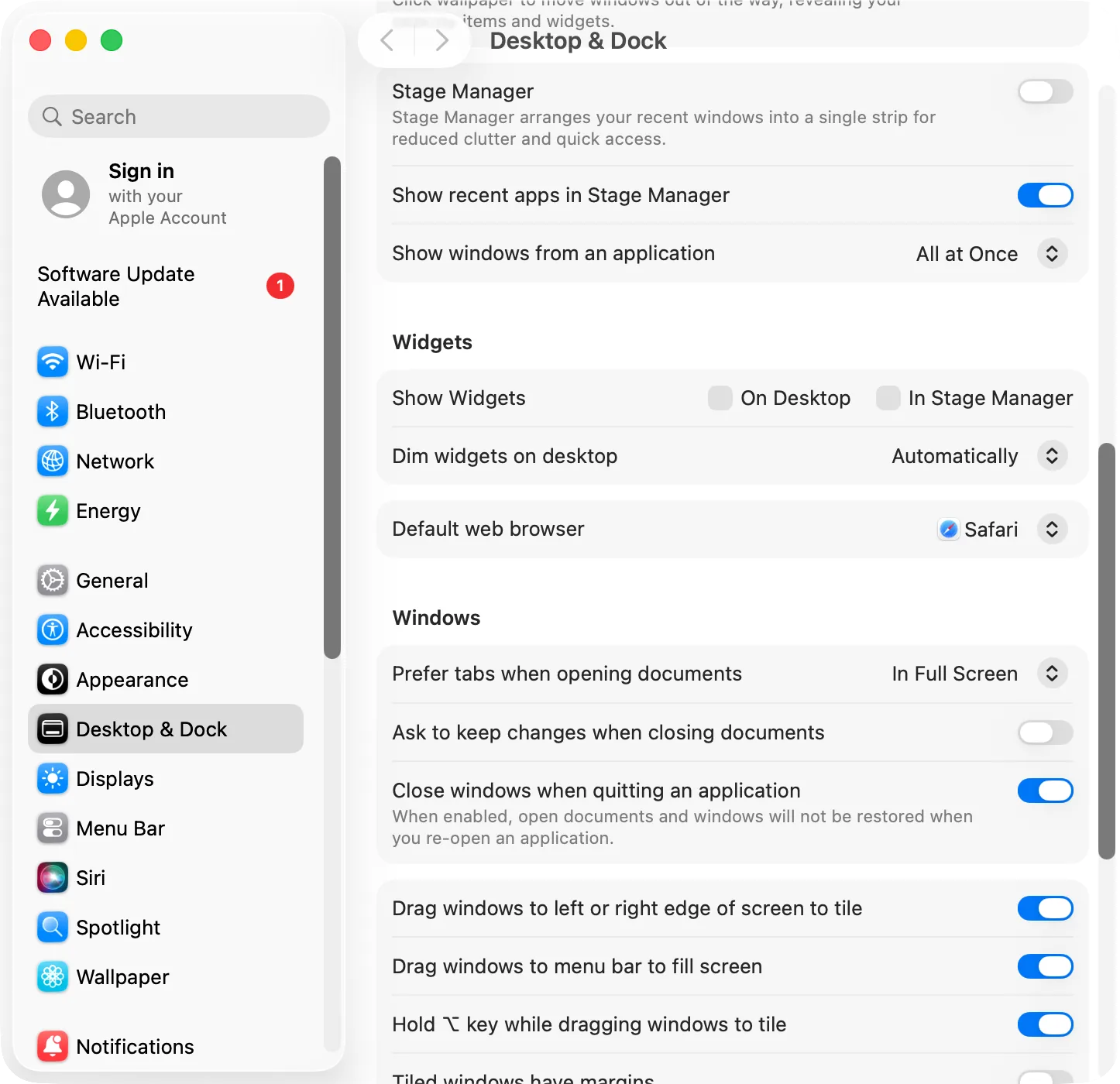Open Displays settings pane

166,778
